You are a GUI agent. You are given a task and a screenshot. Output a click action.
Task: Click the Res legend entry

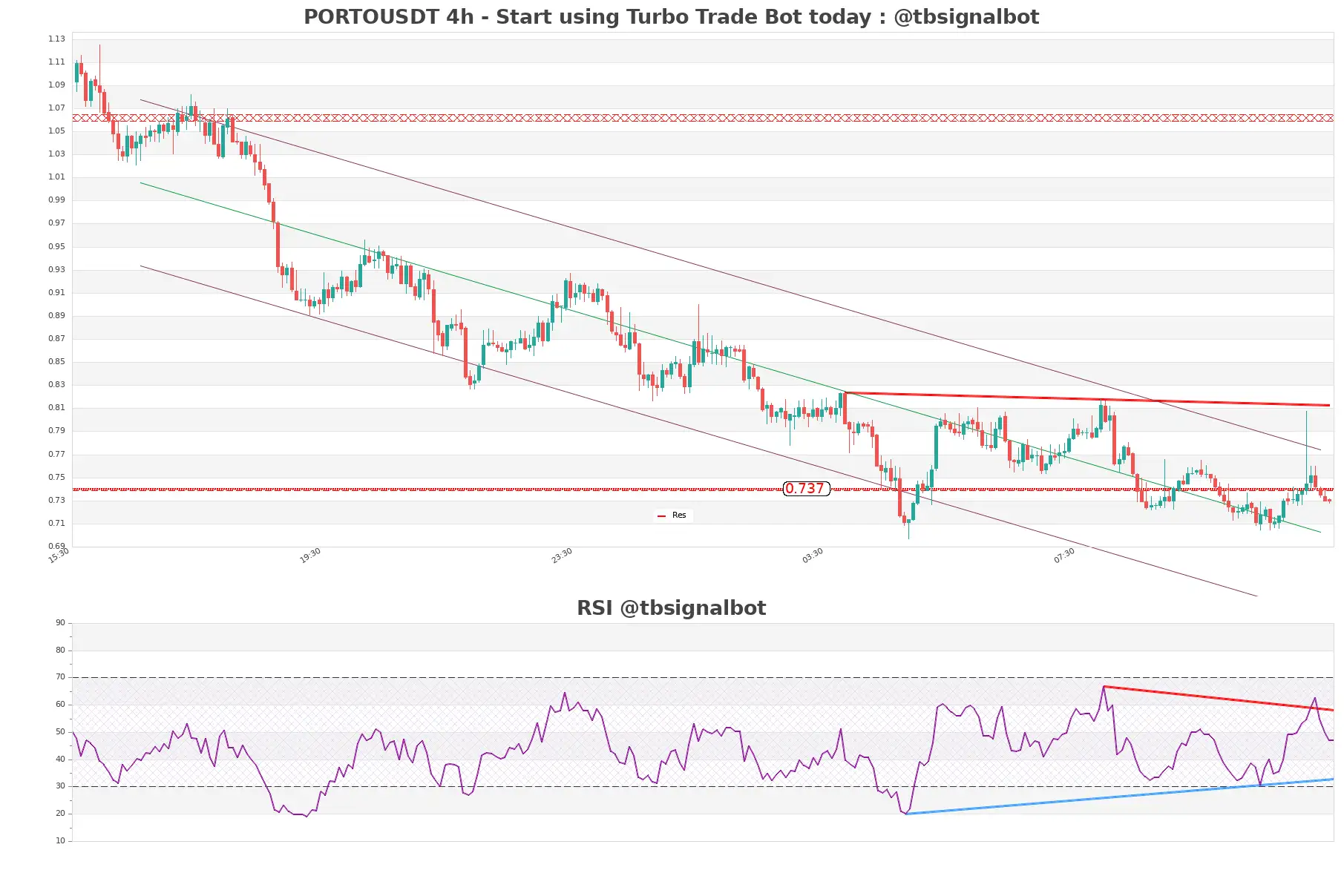(672, 515)
